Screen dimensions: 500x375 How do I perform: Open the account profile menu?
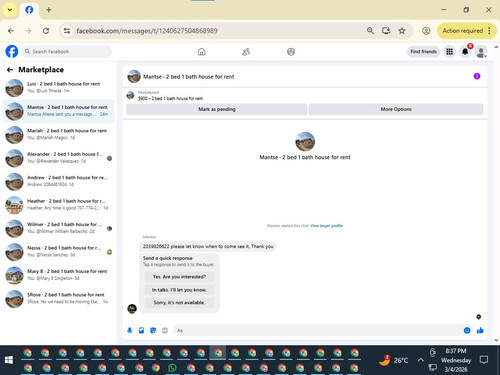[481, 52]
